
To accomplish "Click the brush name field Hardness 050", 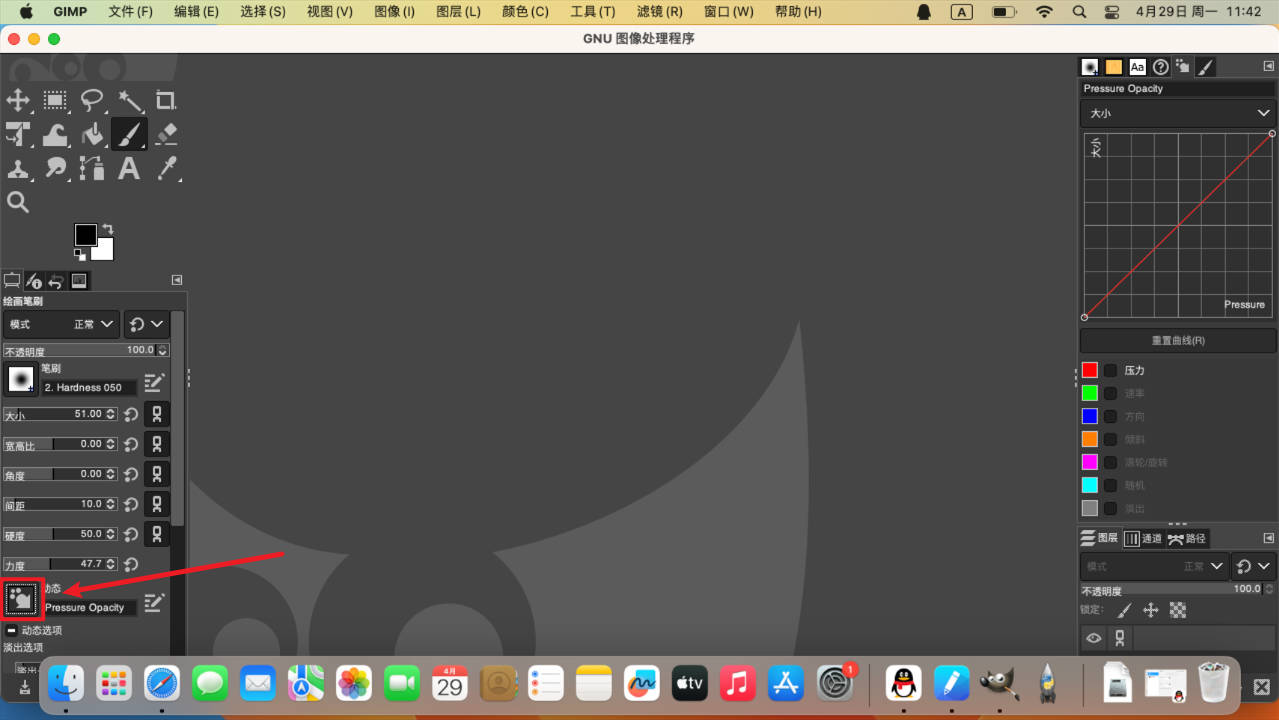I will click(89, 387).
